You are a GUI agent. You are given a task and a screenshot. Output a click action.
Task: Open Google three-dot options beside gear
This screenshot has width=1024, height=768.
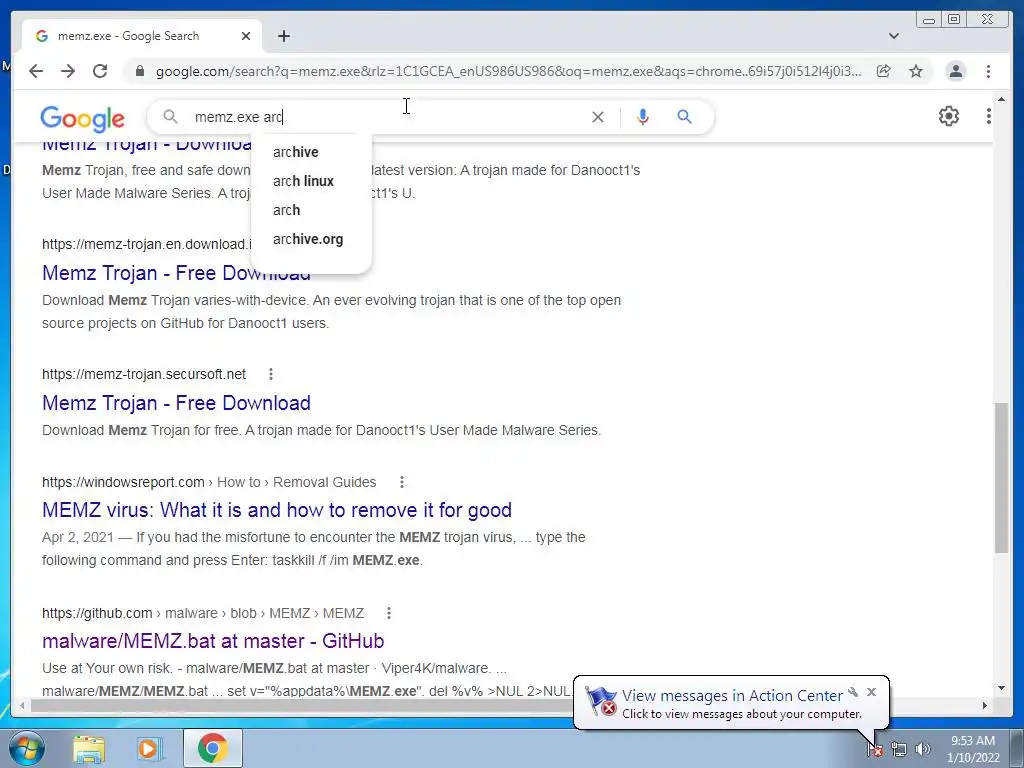pos(988,116)
